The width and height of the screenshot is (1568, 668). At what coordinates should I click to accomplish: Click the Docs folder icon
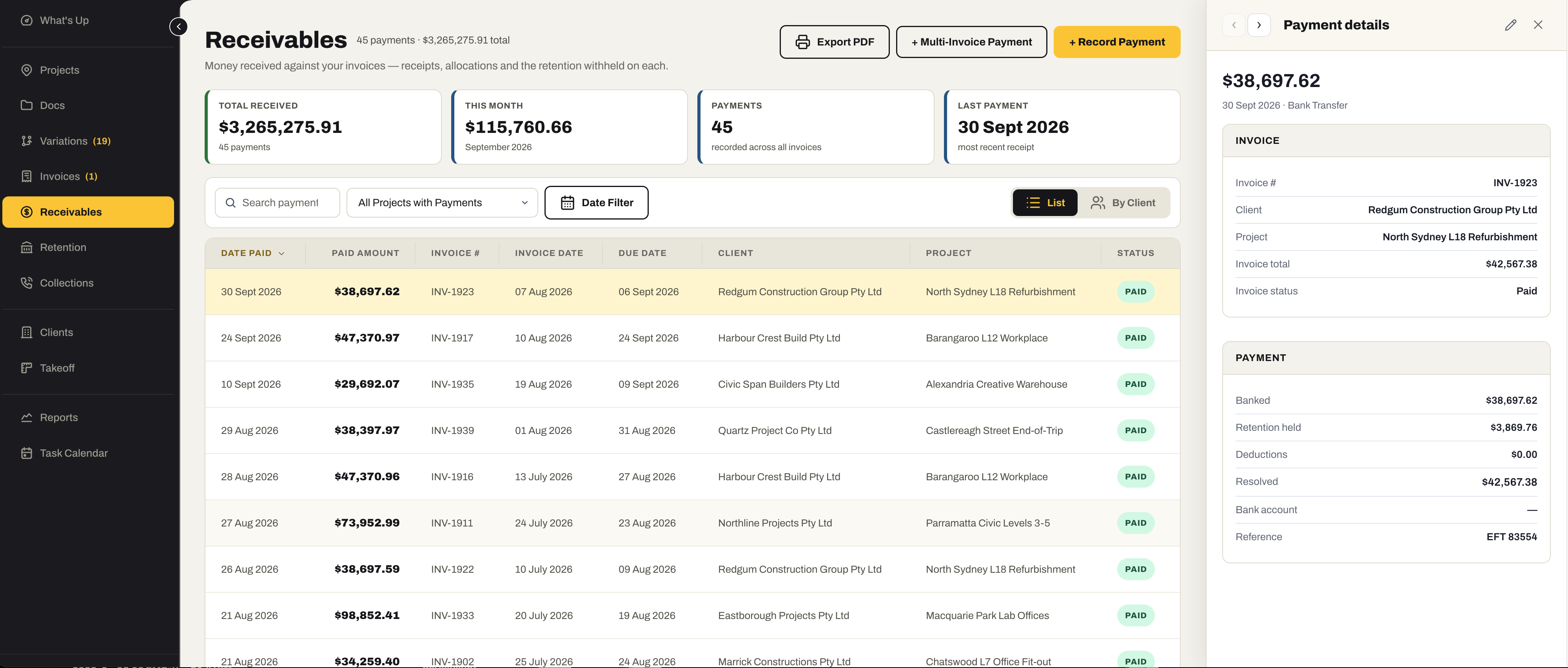coord(26,105)
